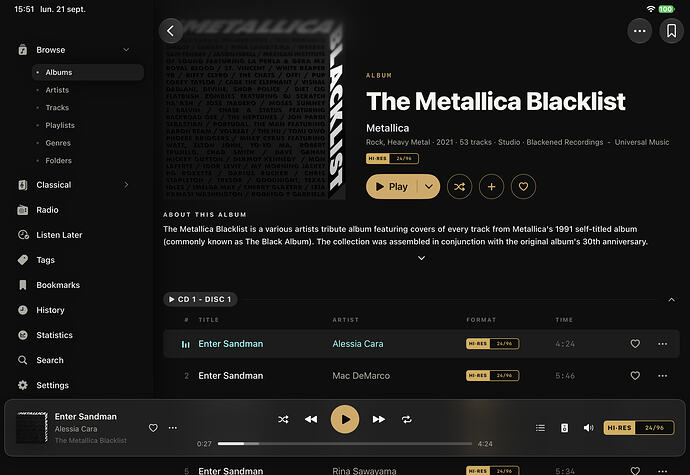
Task: Toggle repeat in the player bar
Action: pos(407,420)
